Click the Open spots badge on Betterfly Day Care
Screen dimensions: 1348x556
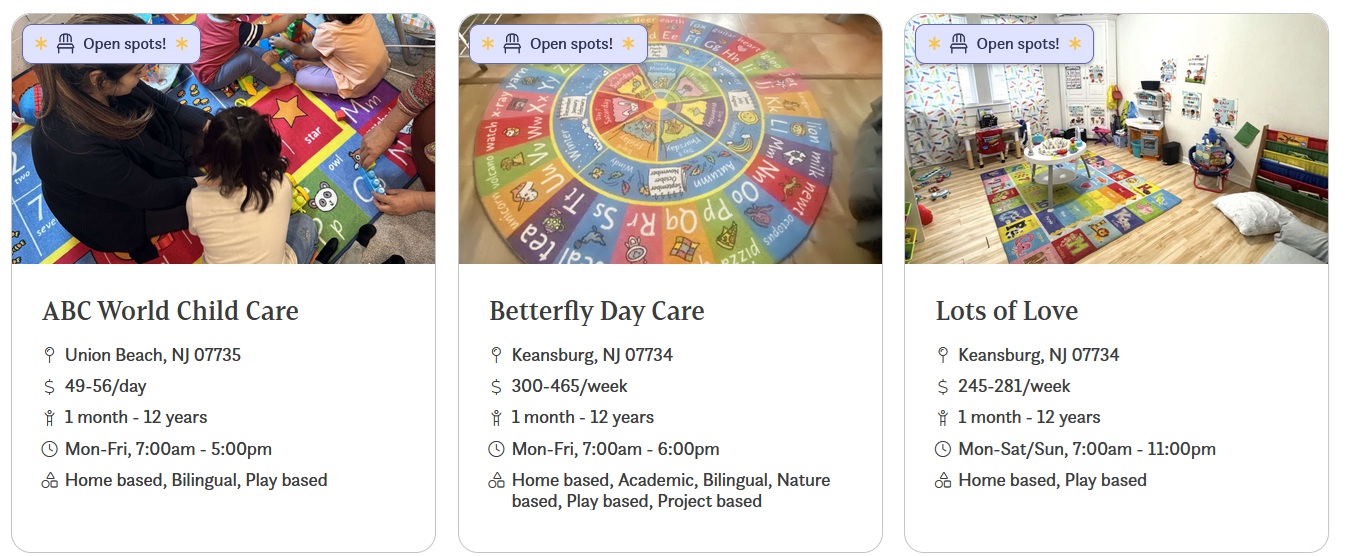[x=558, y=44]
